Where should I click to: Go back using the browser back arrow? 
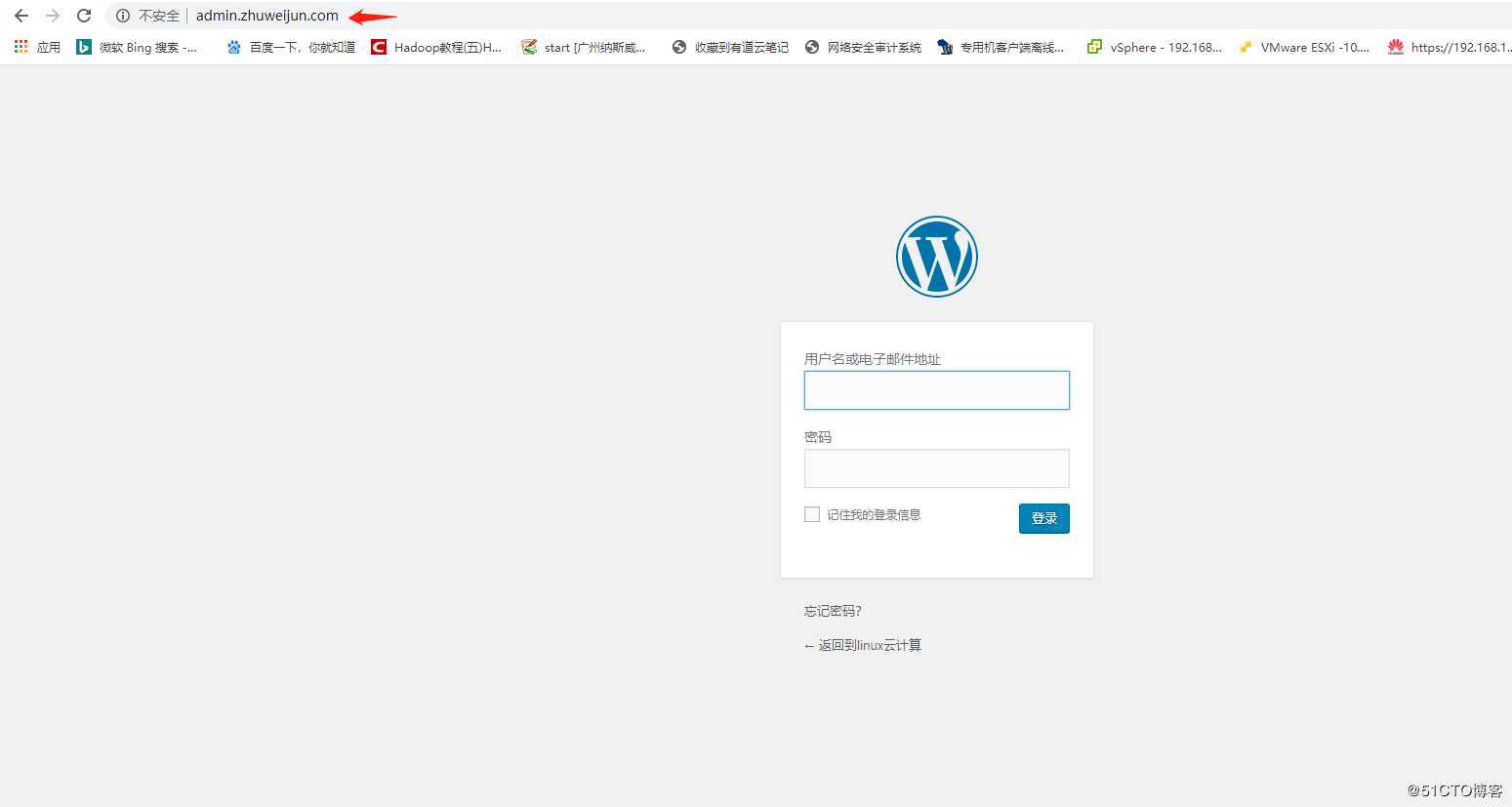pyautogui.click(x=21, y=16)
